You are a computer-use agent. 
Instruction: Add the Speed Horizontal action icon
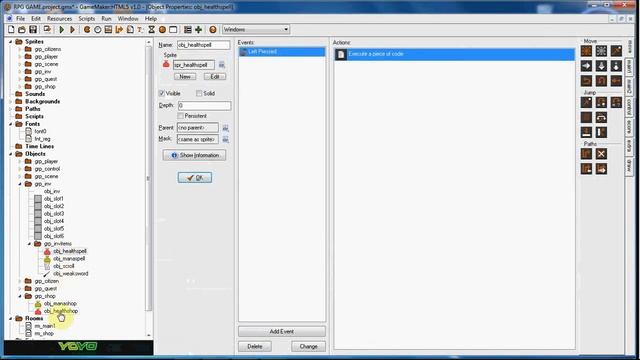point(587,66)
